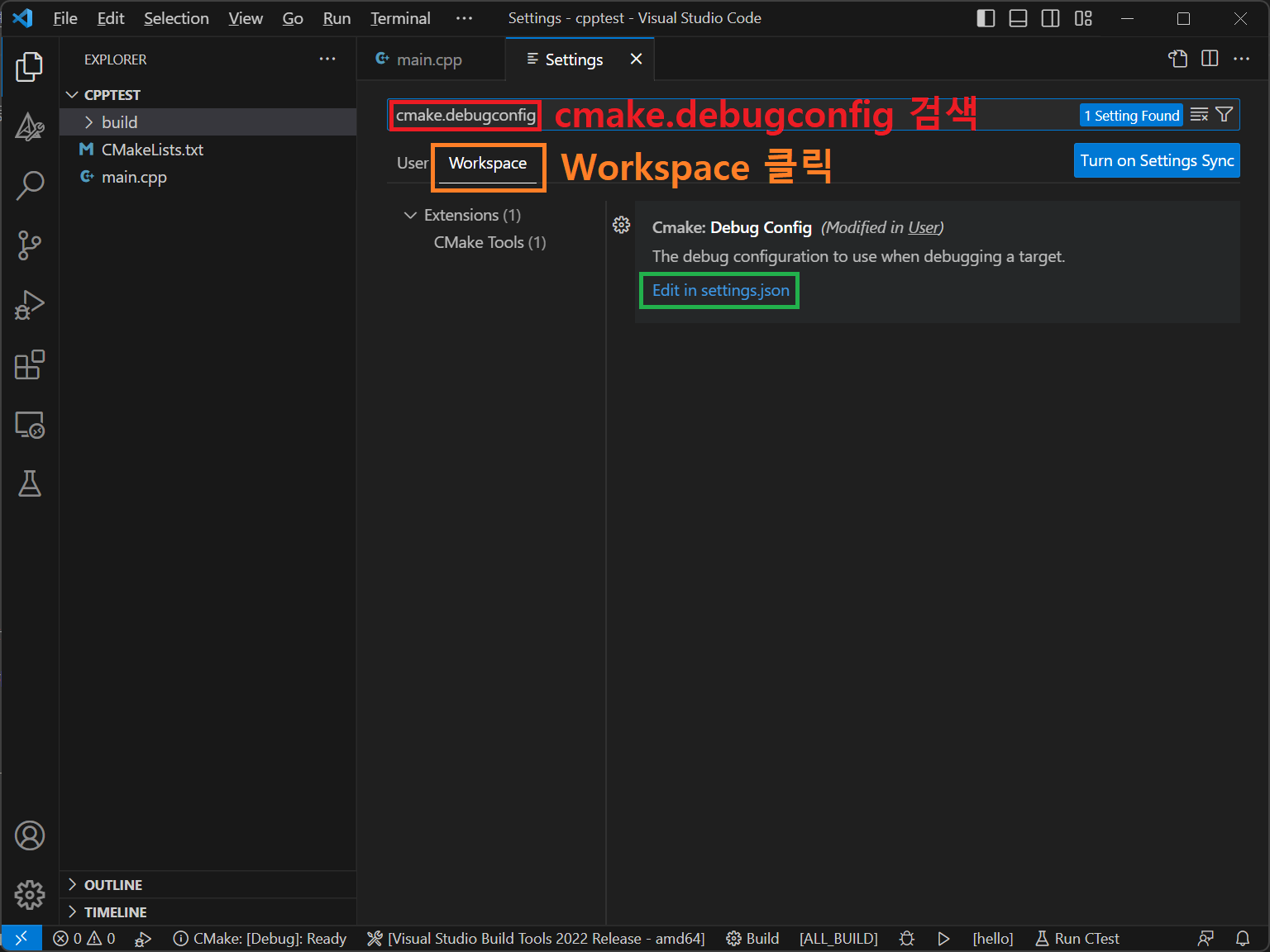Switch to the User settings tab
The image size is (1270, 952).
point(412,163)
